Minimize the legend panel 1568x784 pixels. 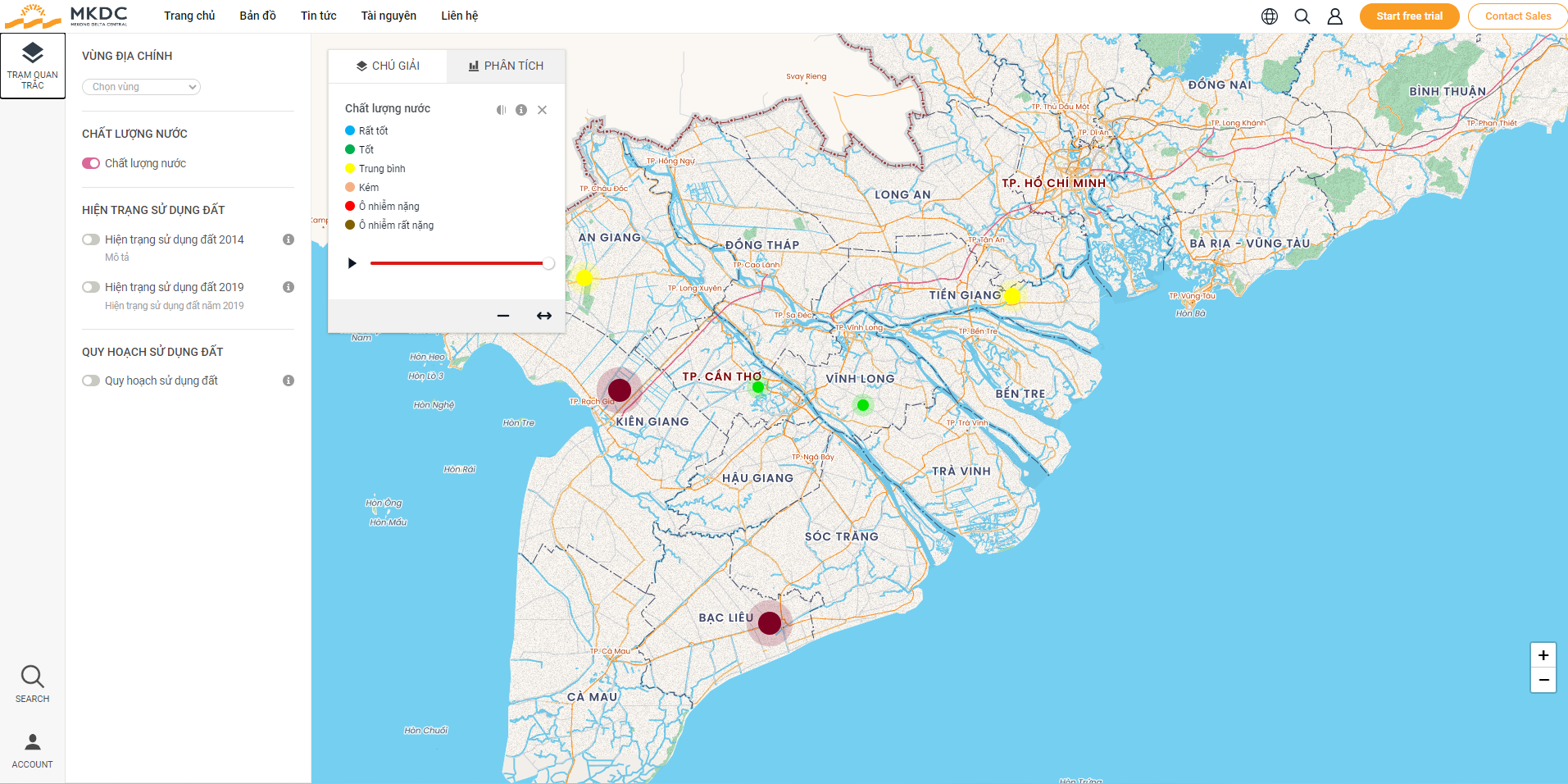[x=503, y=316]
